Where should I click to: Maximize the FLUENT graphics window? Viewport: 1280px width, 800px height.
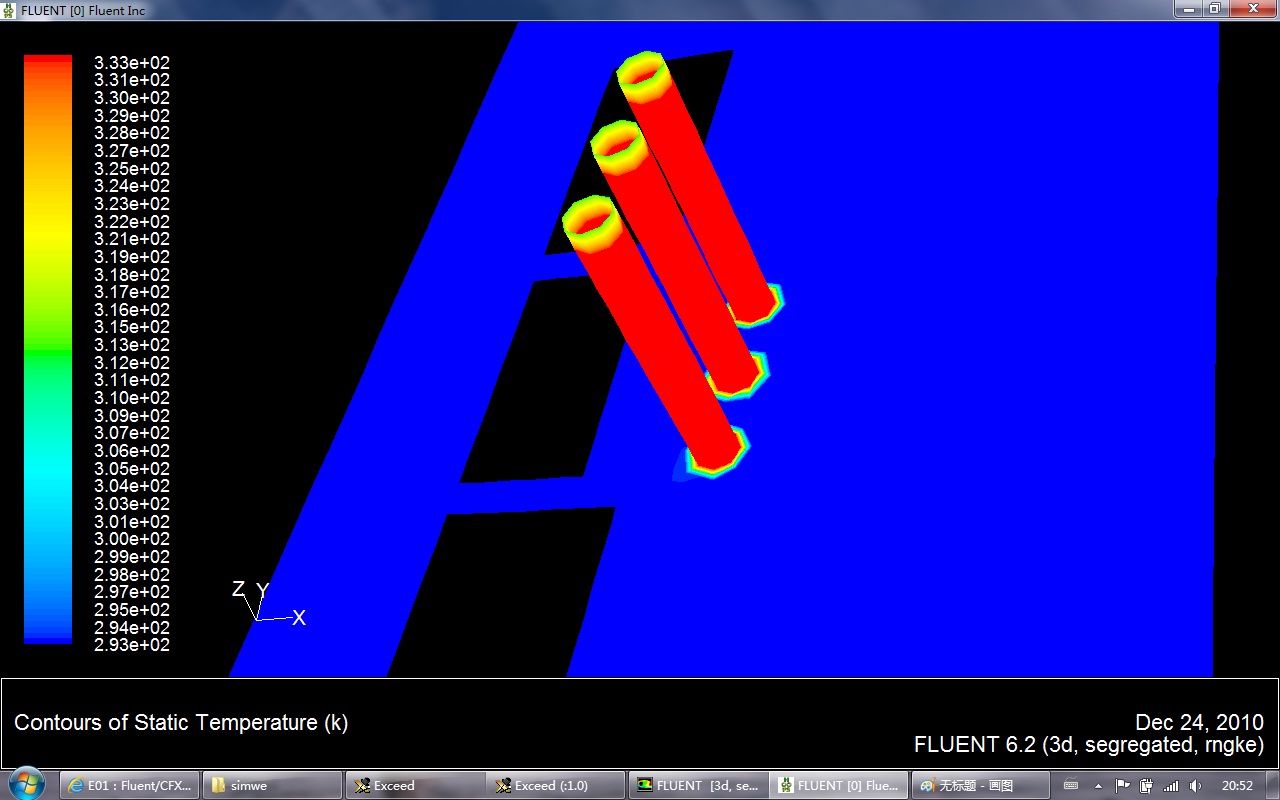1214,9
